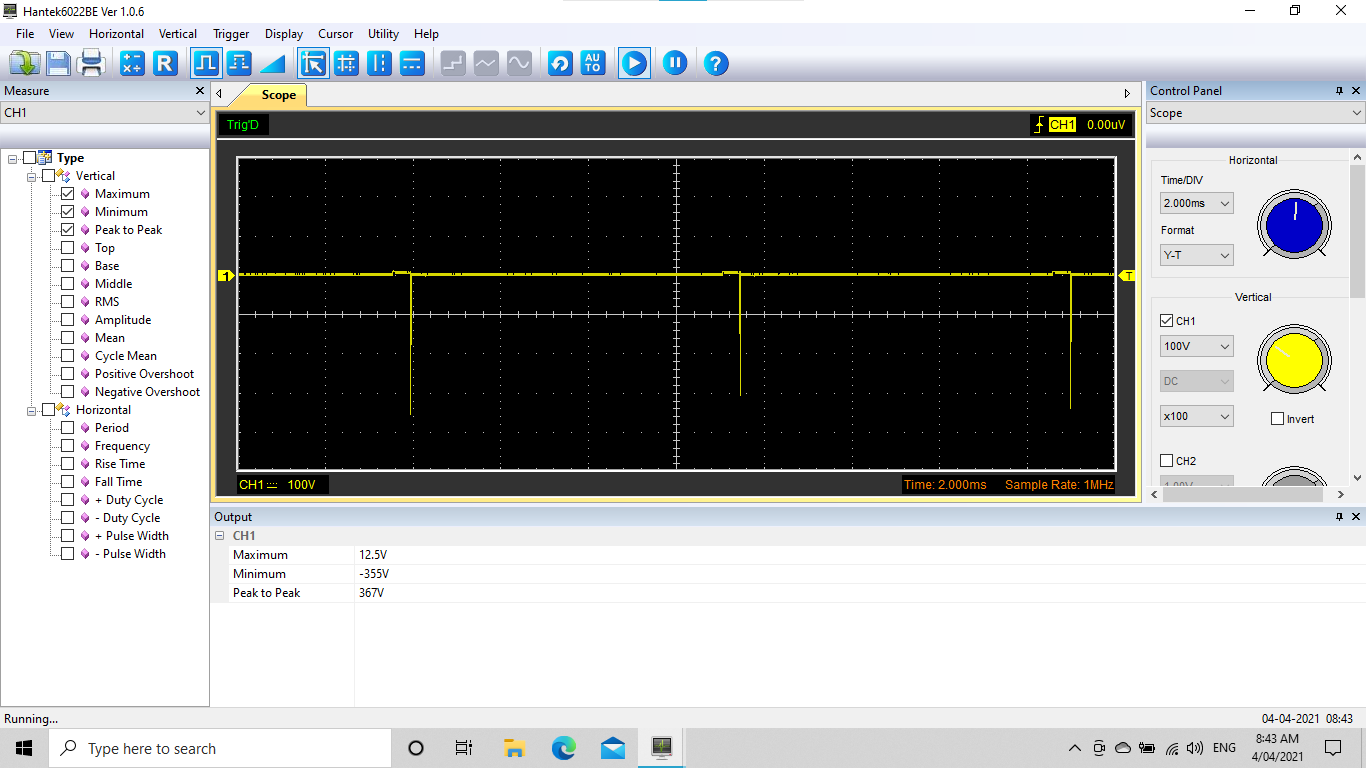This screenshot has width=1366, height=768.
Task: Click the Save floppy disk toolbar icon
Action: click(58, 64)
